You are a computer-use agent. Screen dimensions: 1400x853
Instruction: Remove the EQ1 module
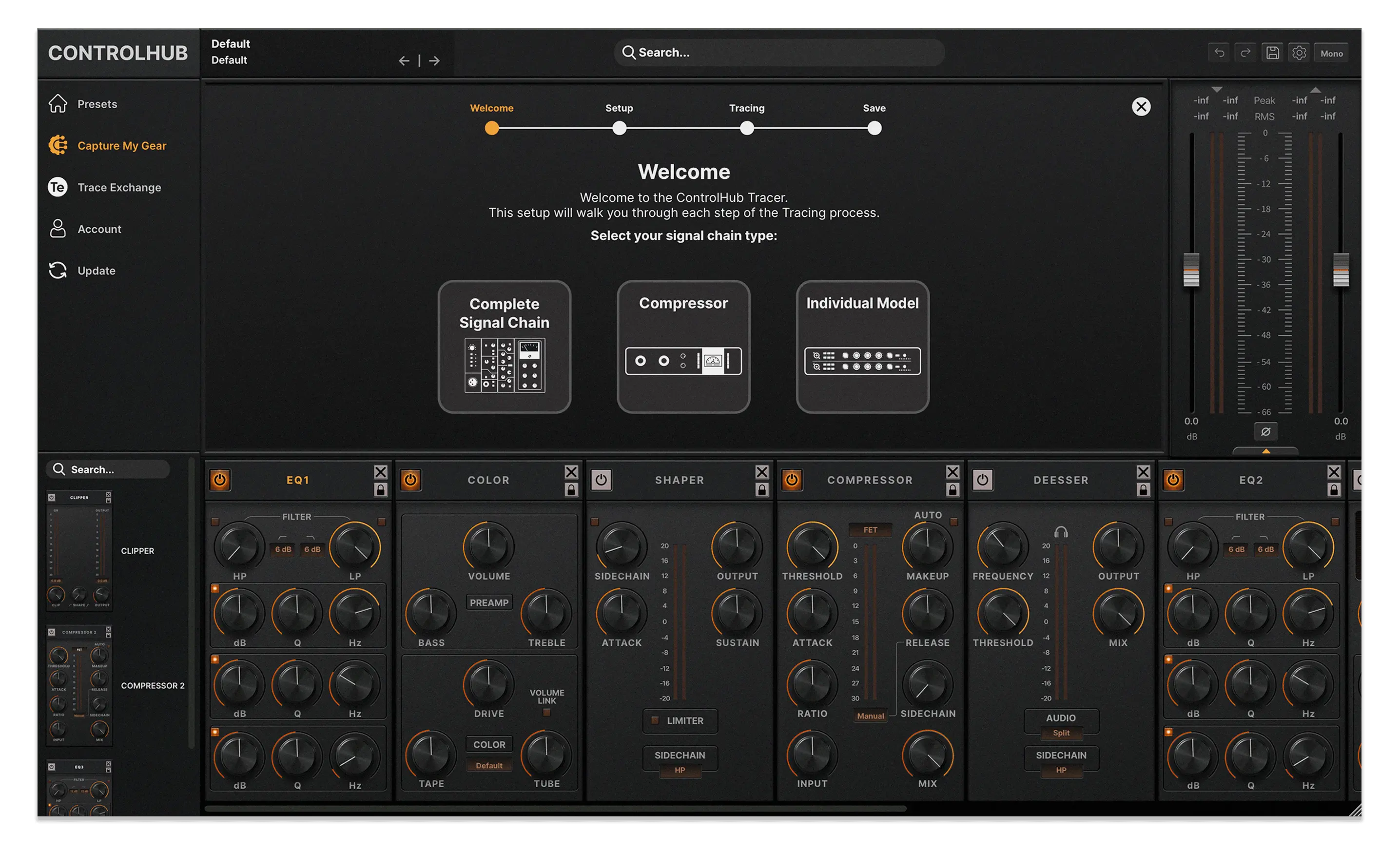coord(381,472)
